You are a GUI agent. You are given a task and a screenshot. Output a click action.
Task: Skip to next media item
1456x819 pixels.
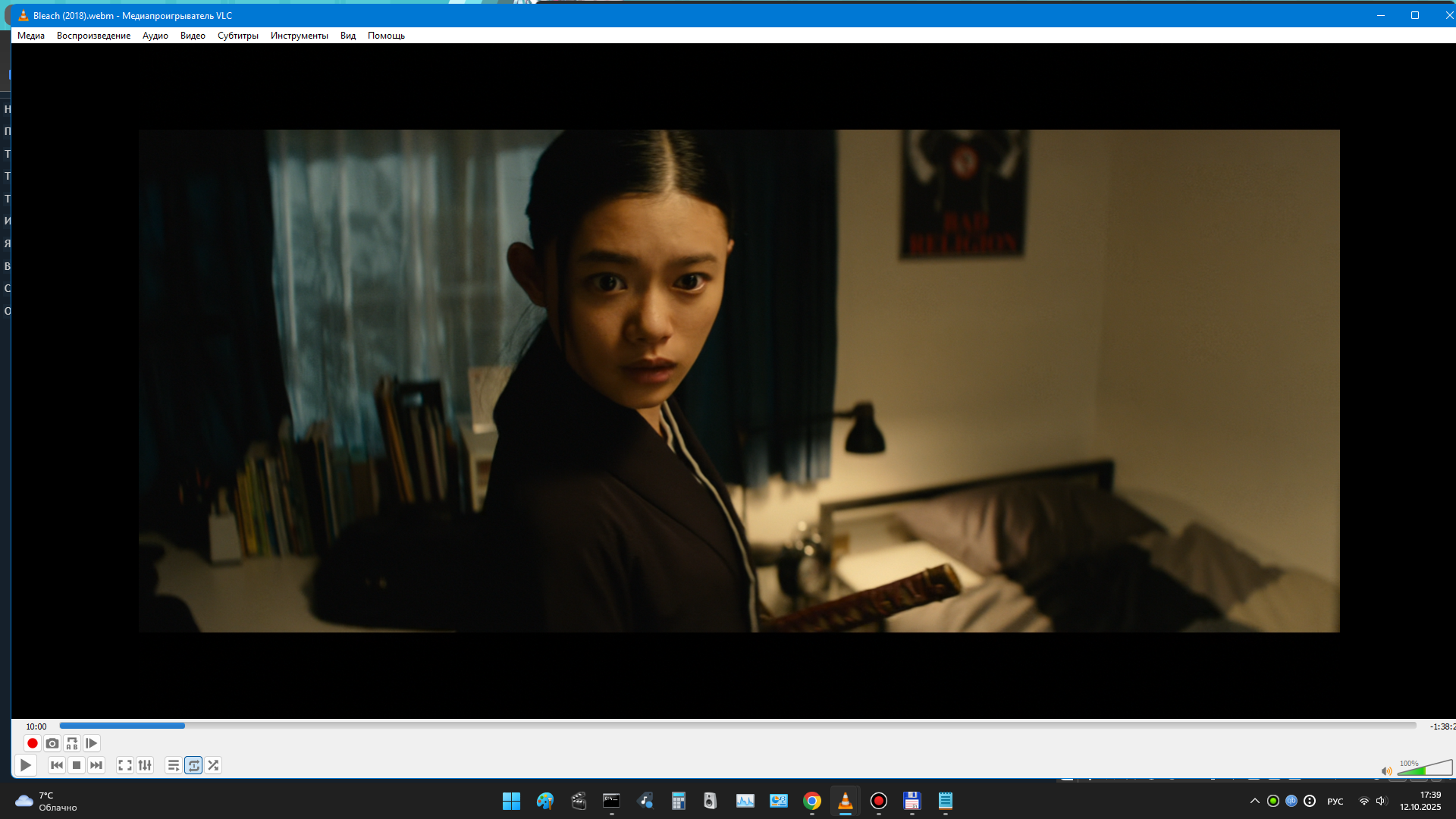click(x=96, y=765)
